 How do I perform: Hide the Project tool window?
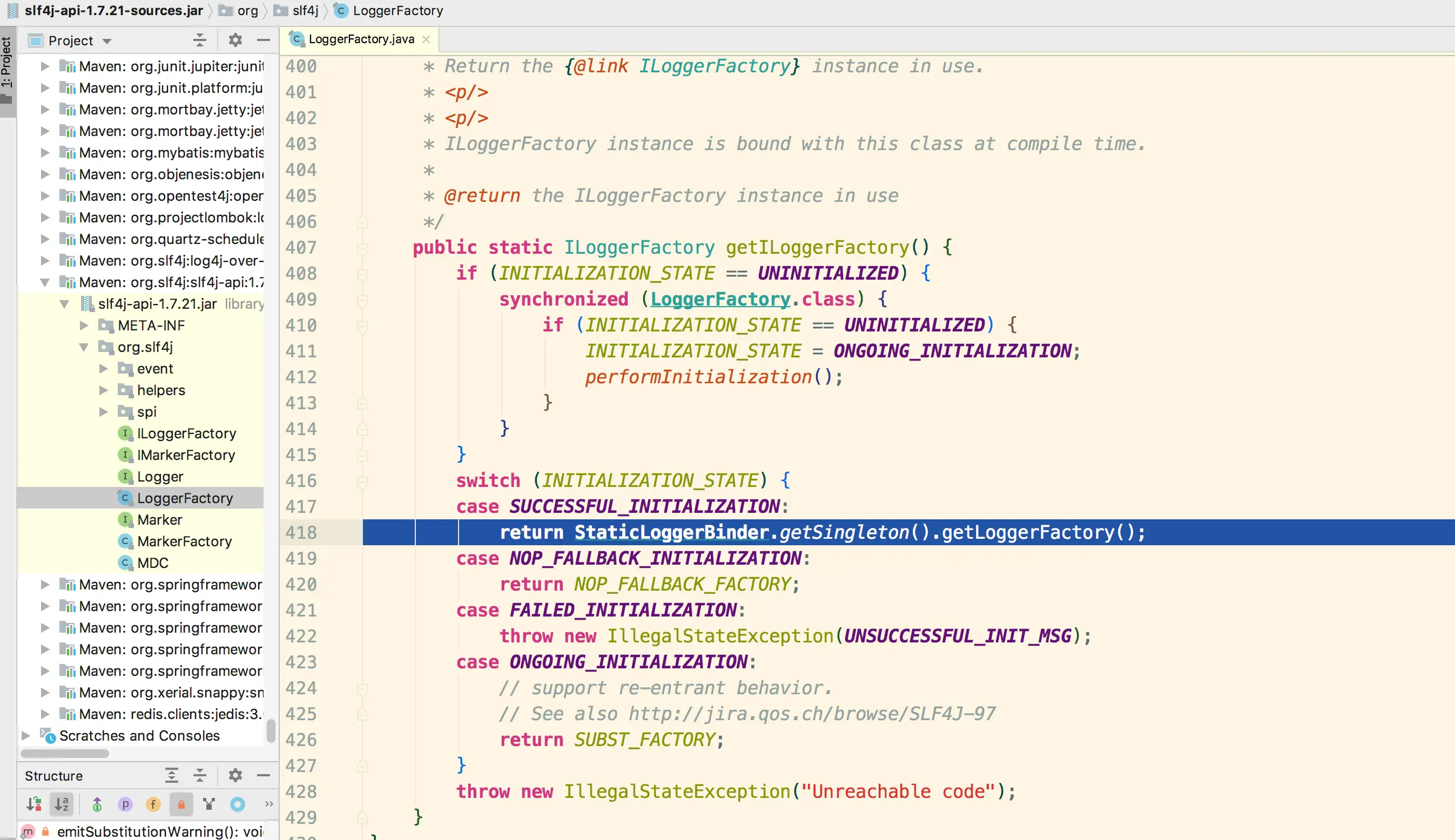tap(263, 40)
